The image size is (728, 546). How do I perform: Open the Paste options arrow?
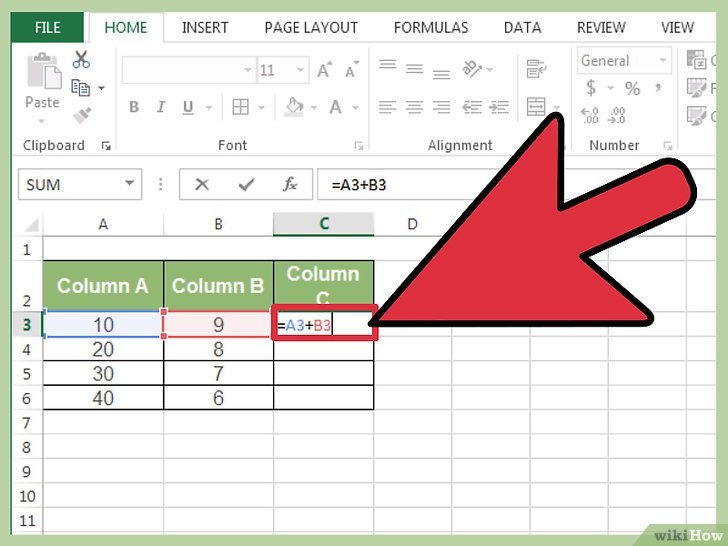[42, 121]
